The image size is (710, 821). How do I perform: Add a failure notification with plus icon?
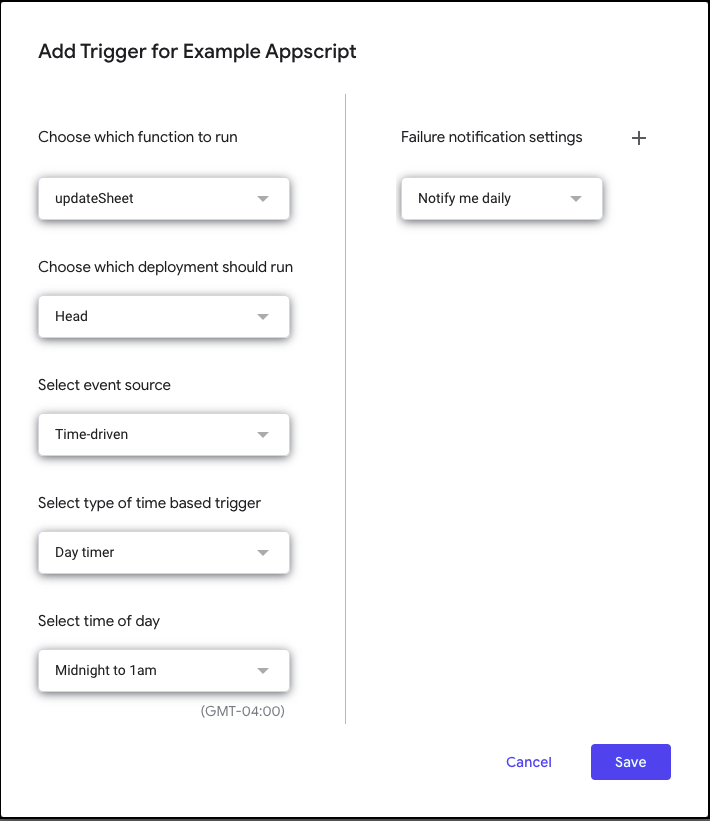[638, 138]
